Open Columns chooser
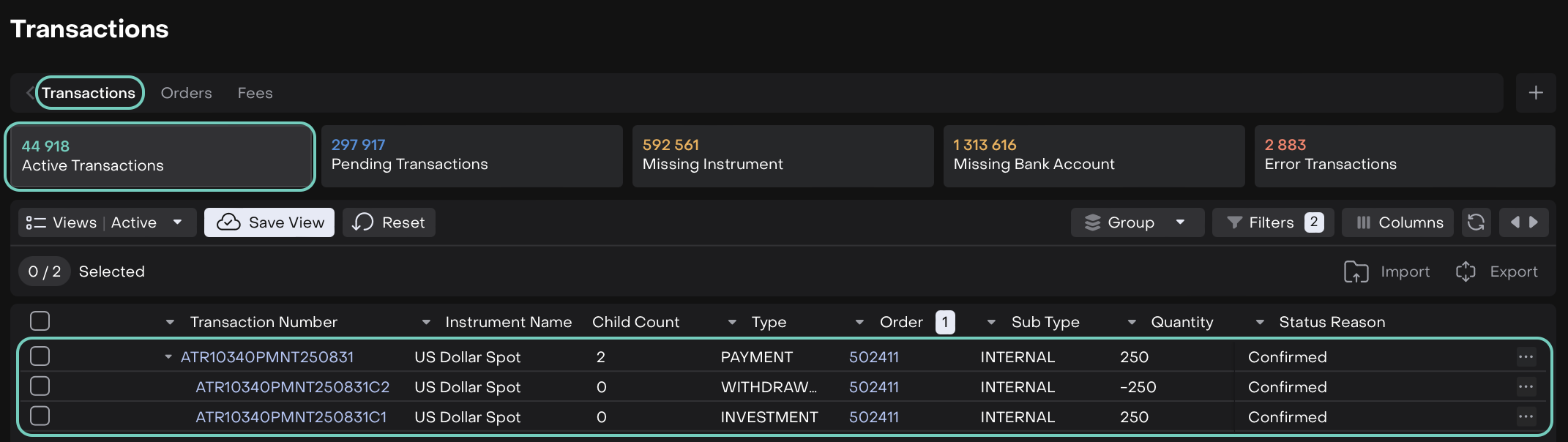The width and height of the screenshot is (1568, 442). [1397, 222]
